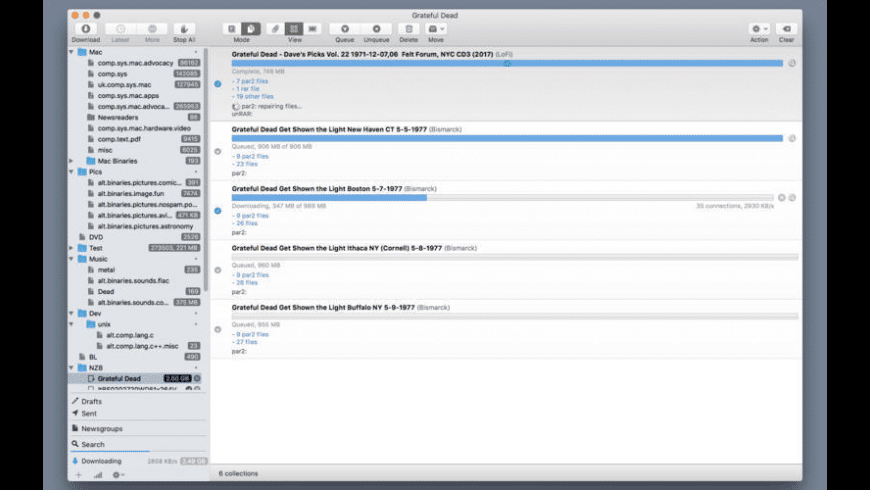Collapse the Dev folder
The image size is (870, 490).
[x=71, y=314]
